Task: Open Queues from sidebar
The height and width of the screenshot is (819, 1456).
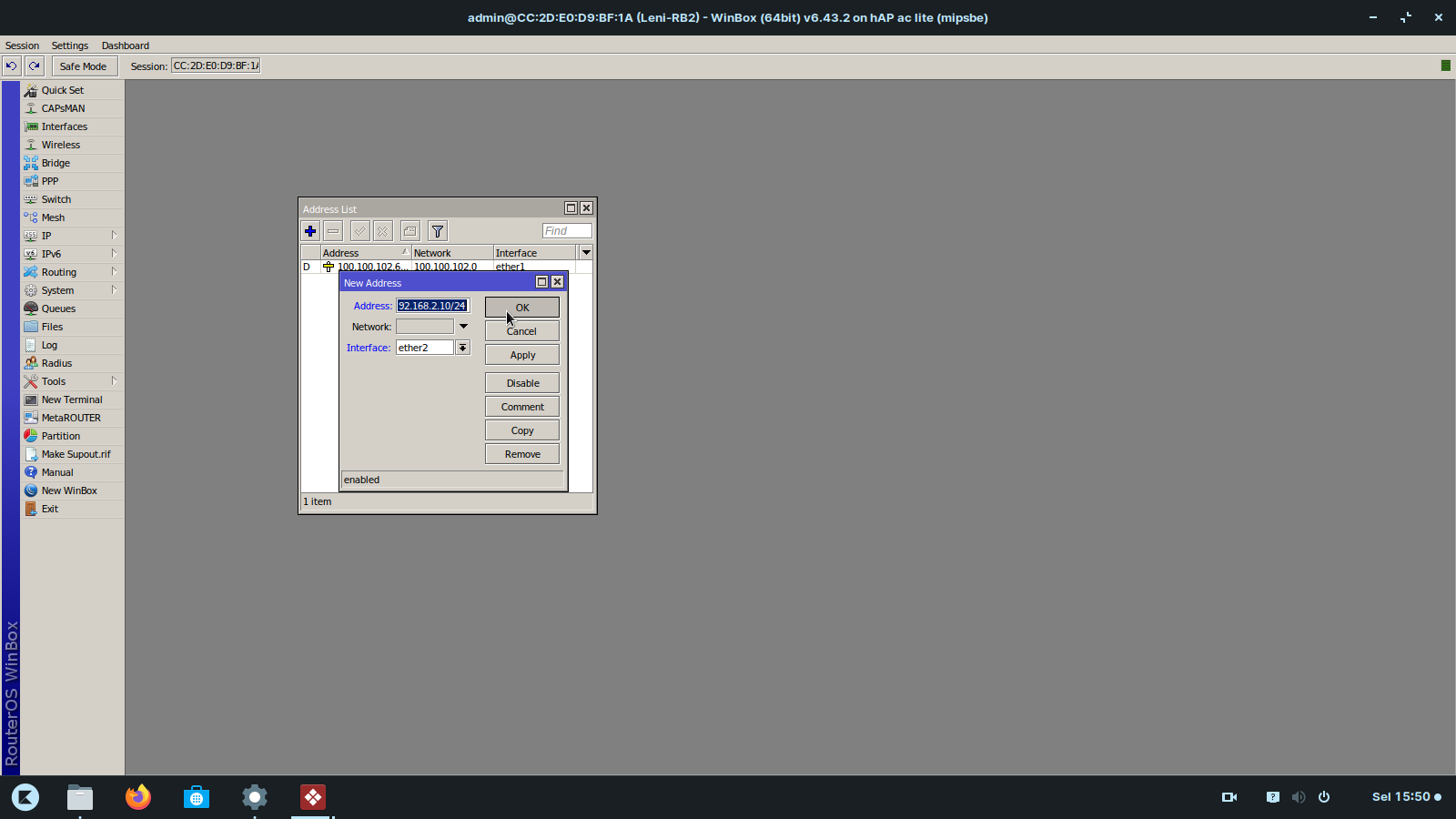Action: pyautogui.click(x=73, y=308)
